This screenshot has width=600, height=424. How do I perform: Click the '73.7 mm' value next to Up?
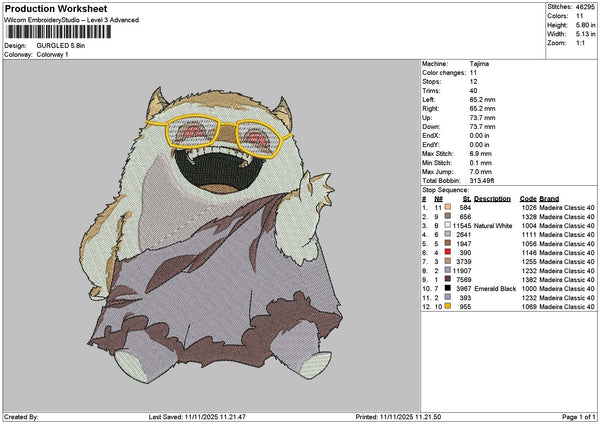pos(482,118)
